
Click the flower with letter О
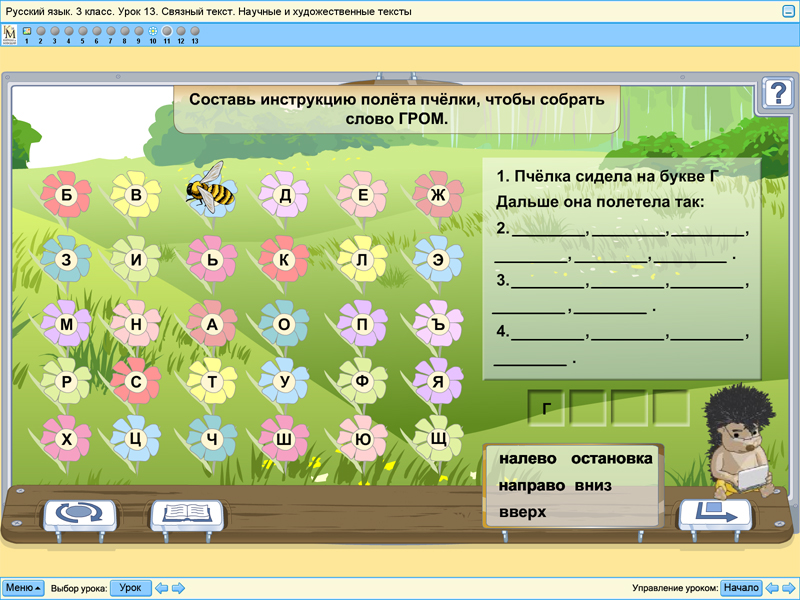[284, 324]
